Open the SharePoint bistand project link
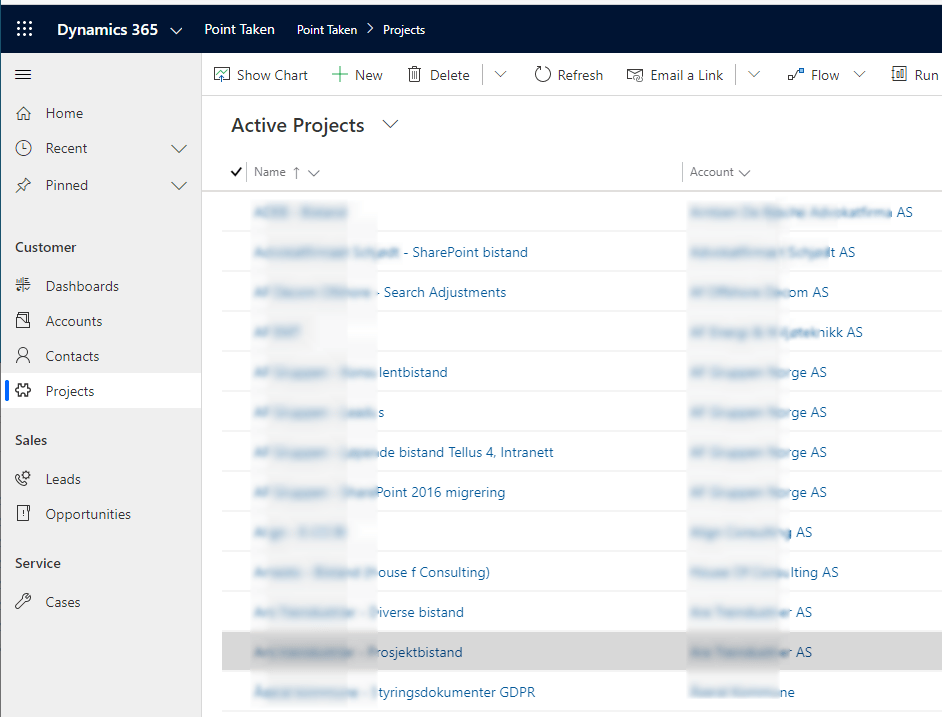This screenshot has width=942, height=717. pyautogui.click(x=470, y=252)
